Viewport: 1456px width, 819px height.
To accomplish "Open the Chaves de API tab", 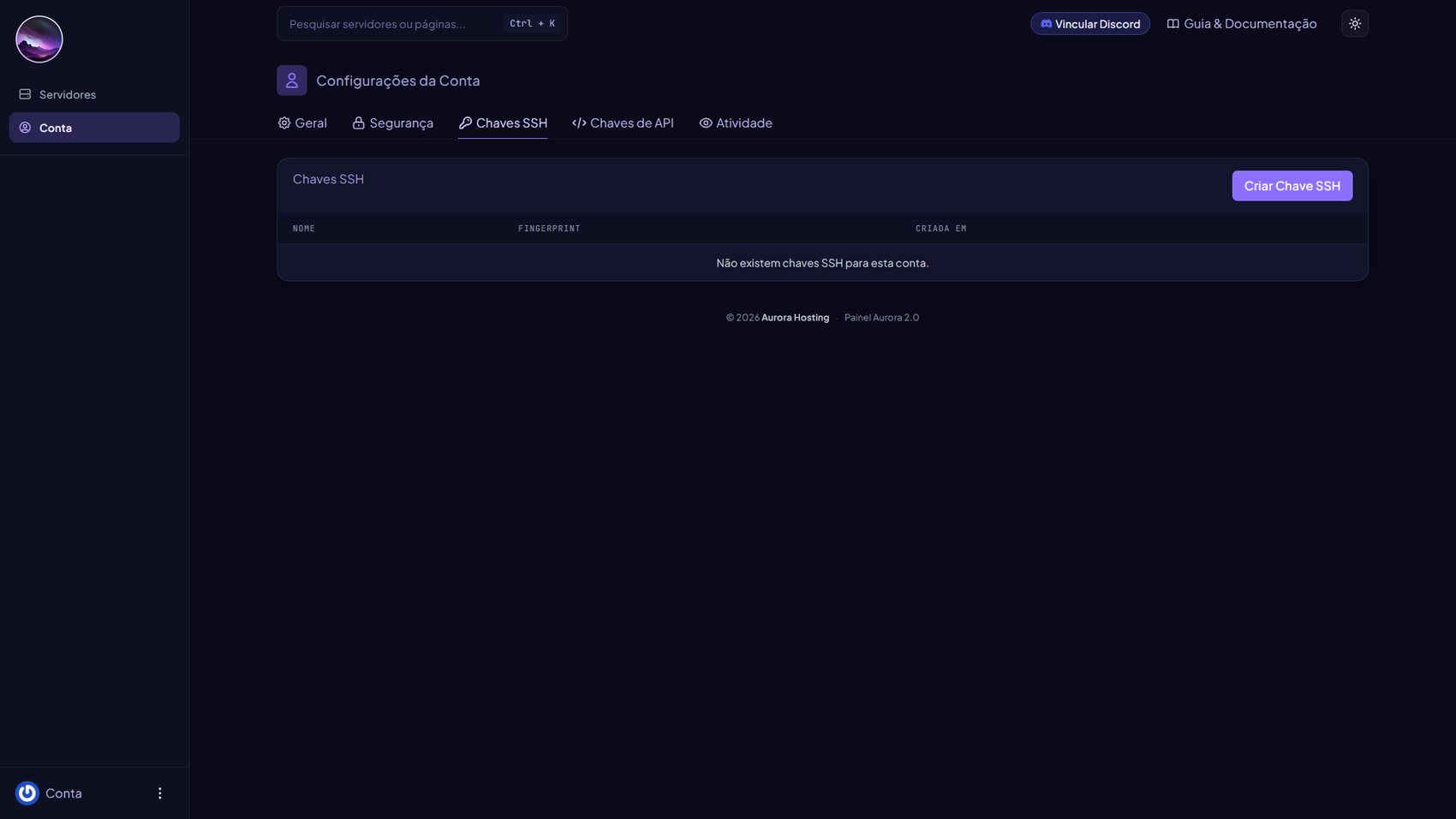I will pos(623,123).
